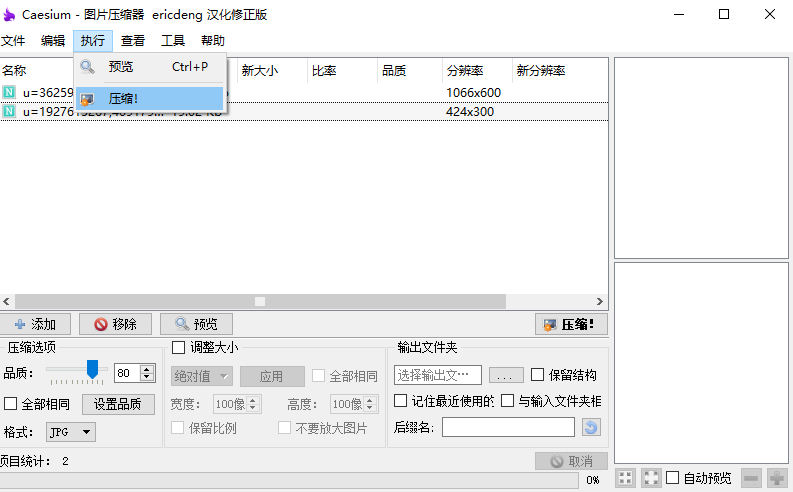Click the 应用 button
Screen dimensions: 793x492
pos(272,376)
